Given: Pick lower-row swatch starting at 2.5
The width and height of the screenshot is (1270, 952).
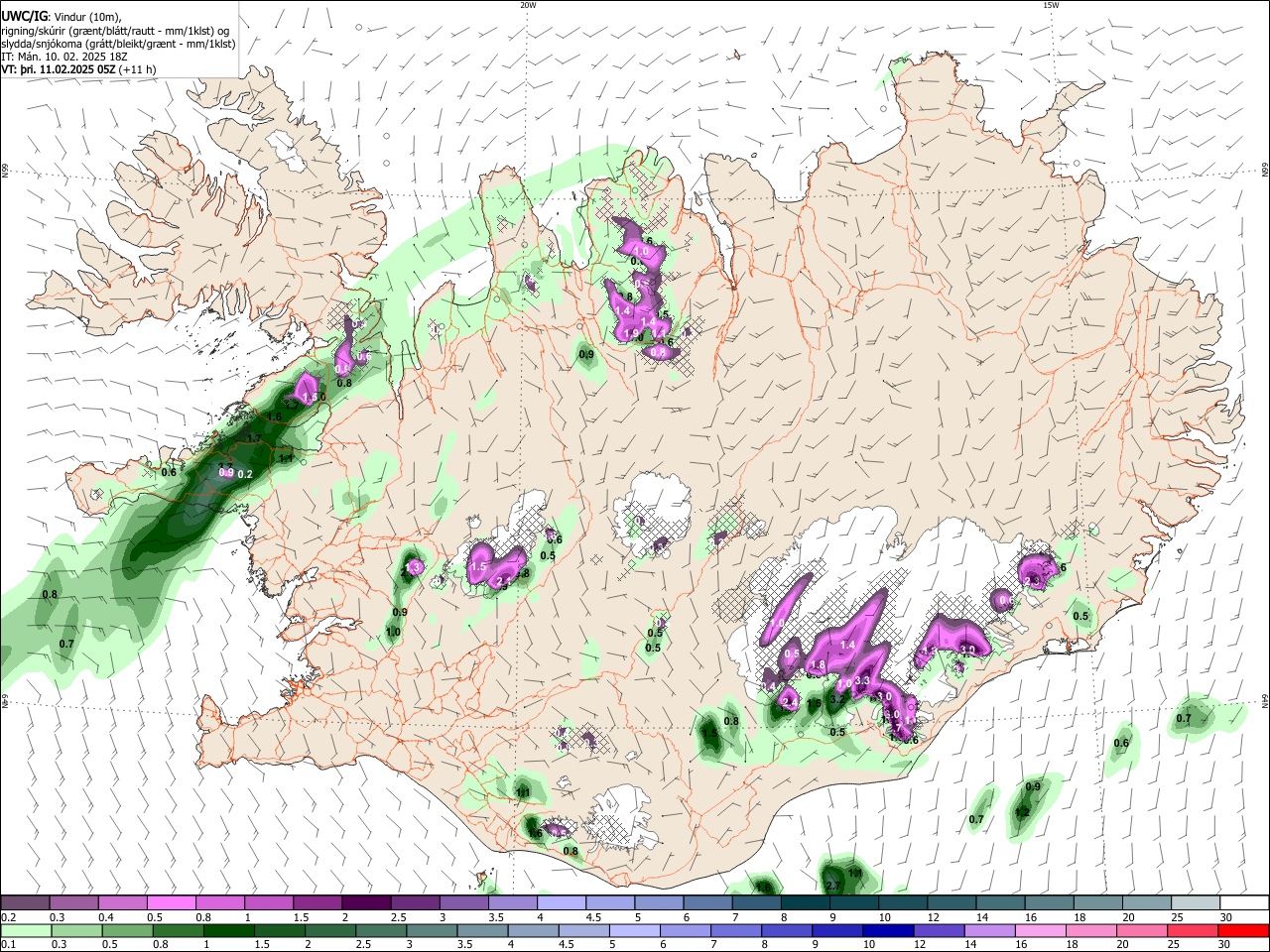Looking at the screenshot, I should [381, 930].
